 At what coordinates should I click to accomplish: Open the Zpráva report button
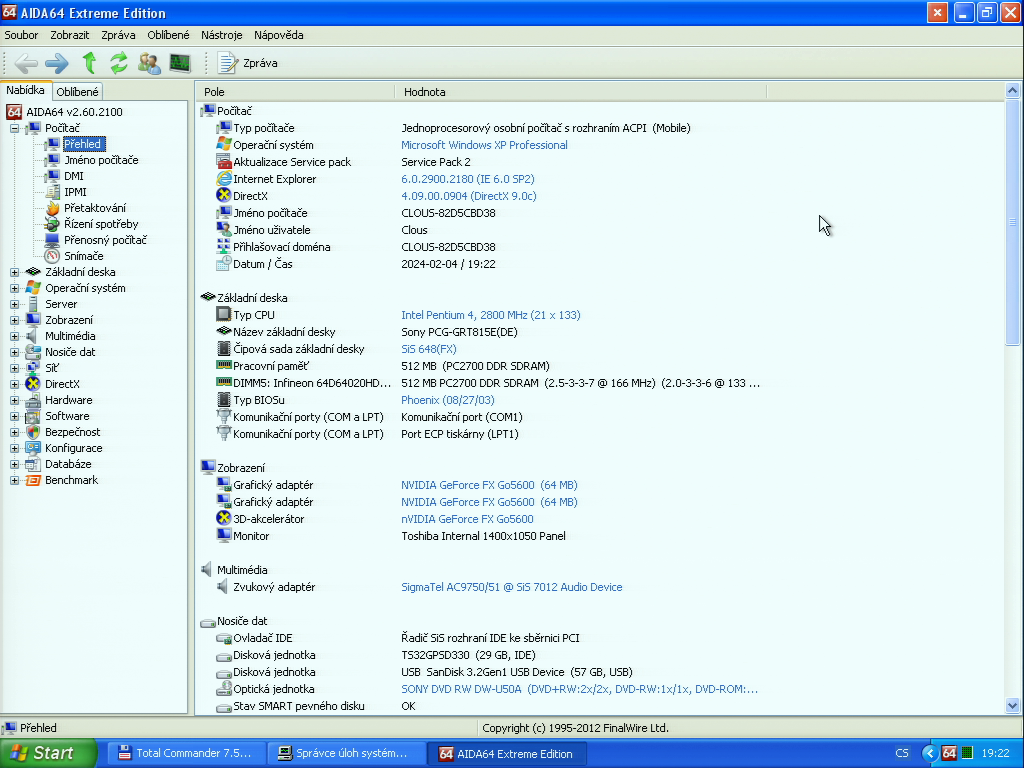click(x=248, y=63)
